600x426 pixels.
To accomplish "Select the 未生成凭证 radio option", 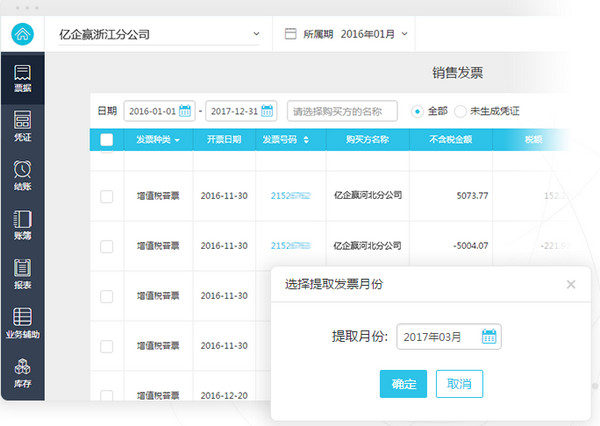I will [x=460, y=111].
